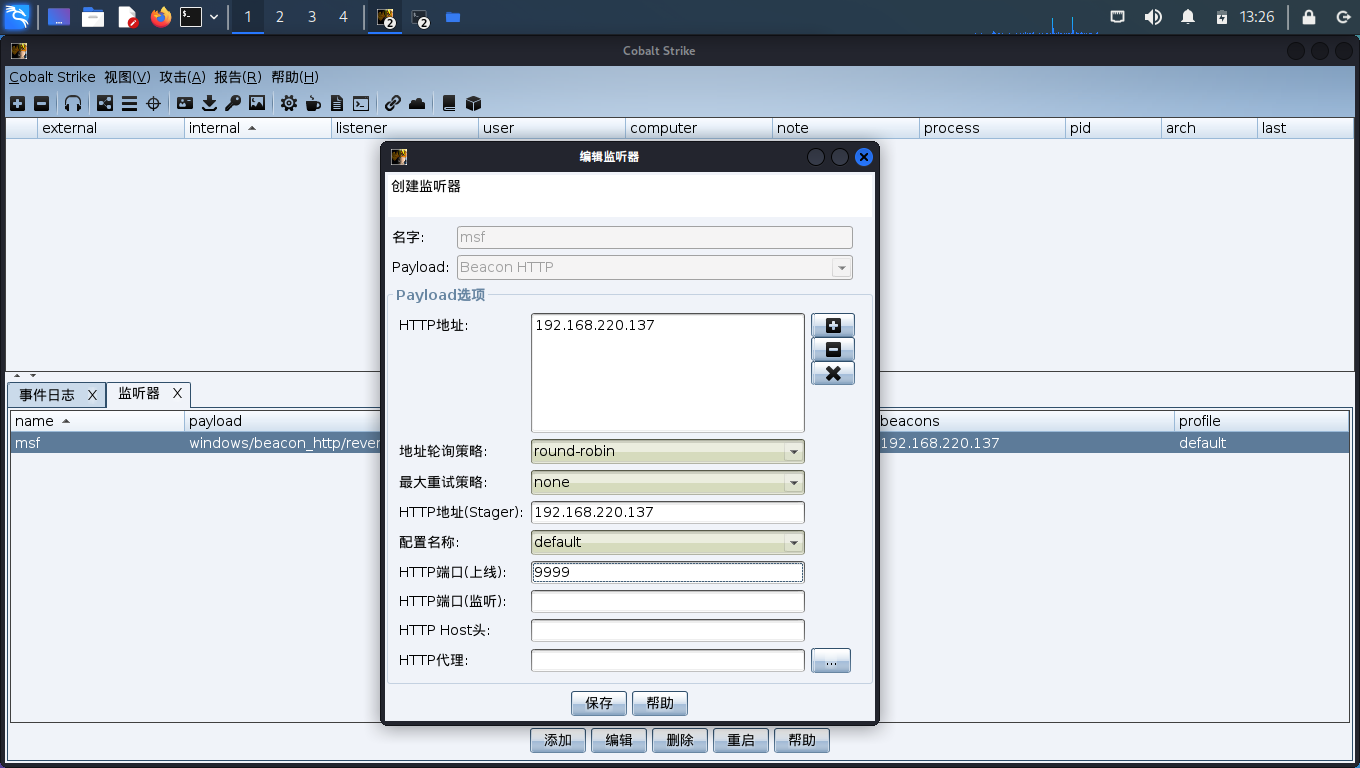Screen dimensions: 1360x768
Task: Click the coffee cup Java applet icon
Action: (313, 103)
